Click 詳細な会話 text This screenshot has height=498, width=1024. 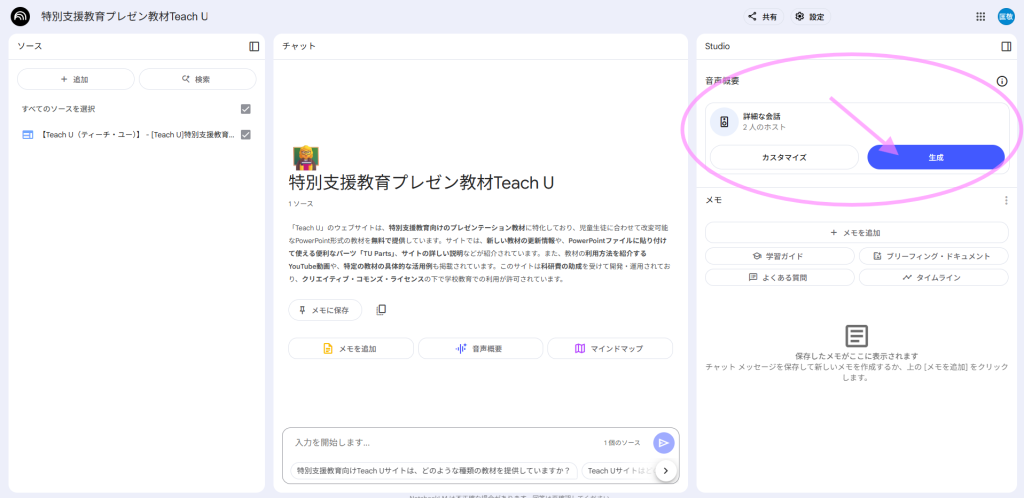762,116
